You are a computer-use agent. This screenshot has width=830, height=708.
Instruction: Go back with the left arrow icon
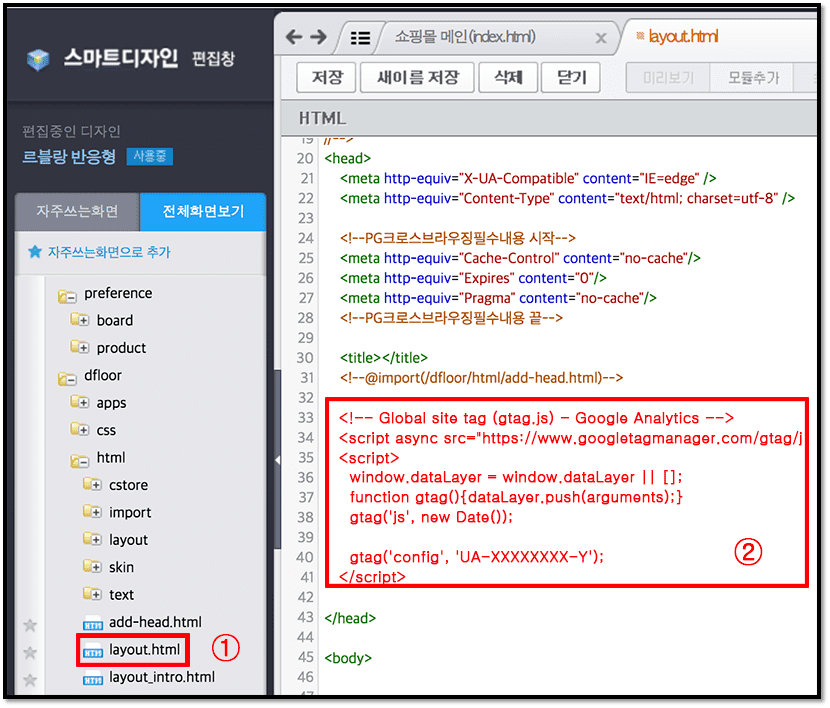pos(294,37)
